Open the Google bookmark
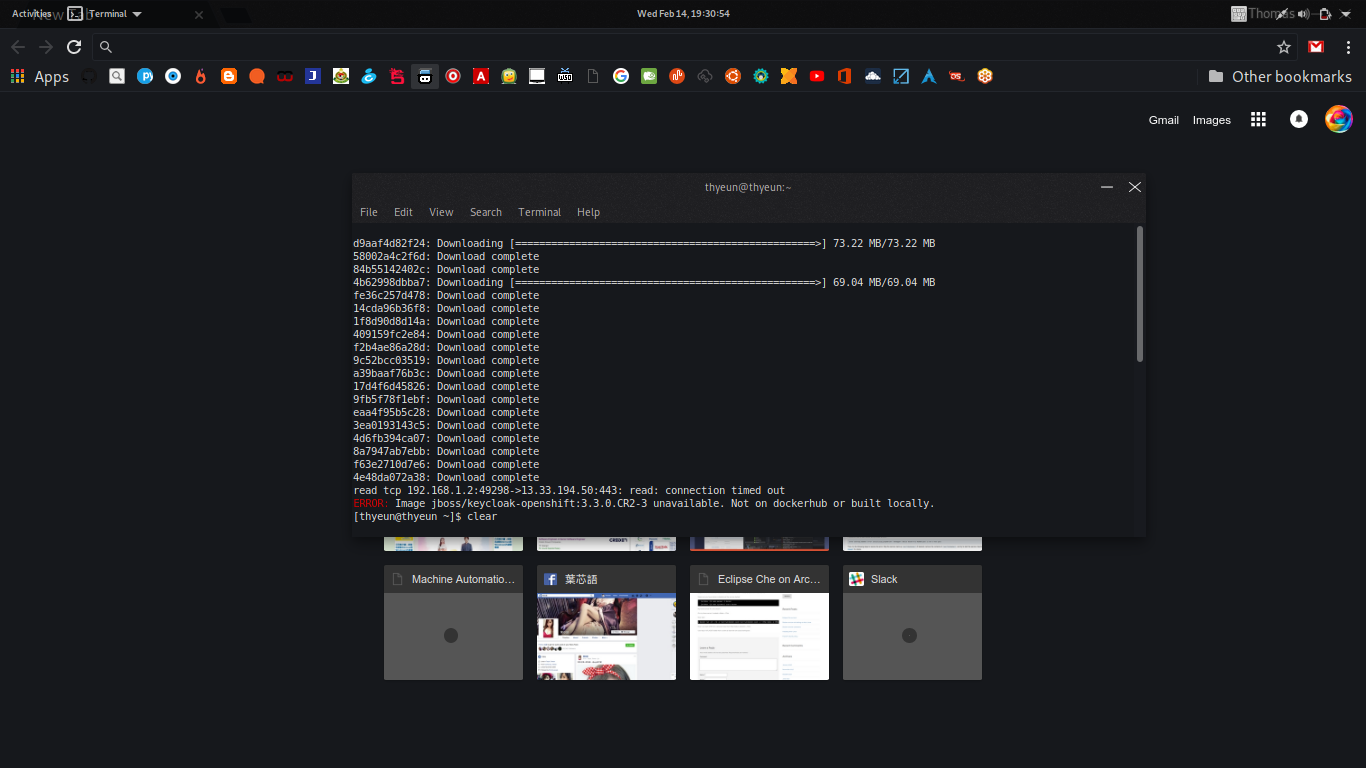 [620, 76]
